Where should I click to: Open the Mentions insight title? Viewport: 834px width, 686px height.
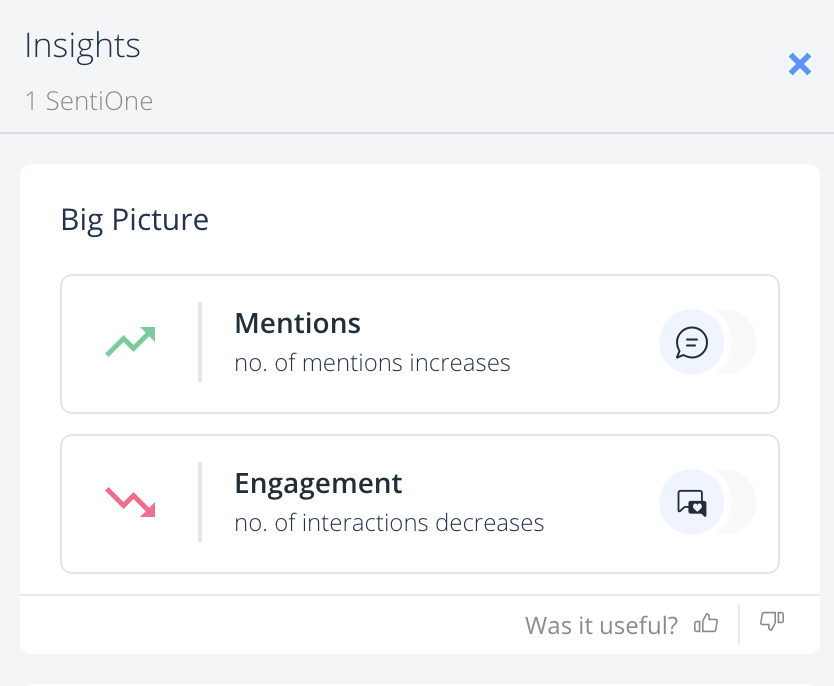(x=297, y=323)
